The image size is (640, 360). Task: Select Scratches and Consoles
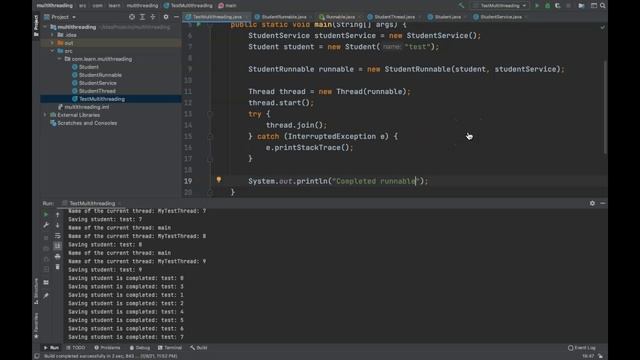pyautogui.click(x=87, y=123)
